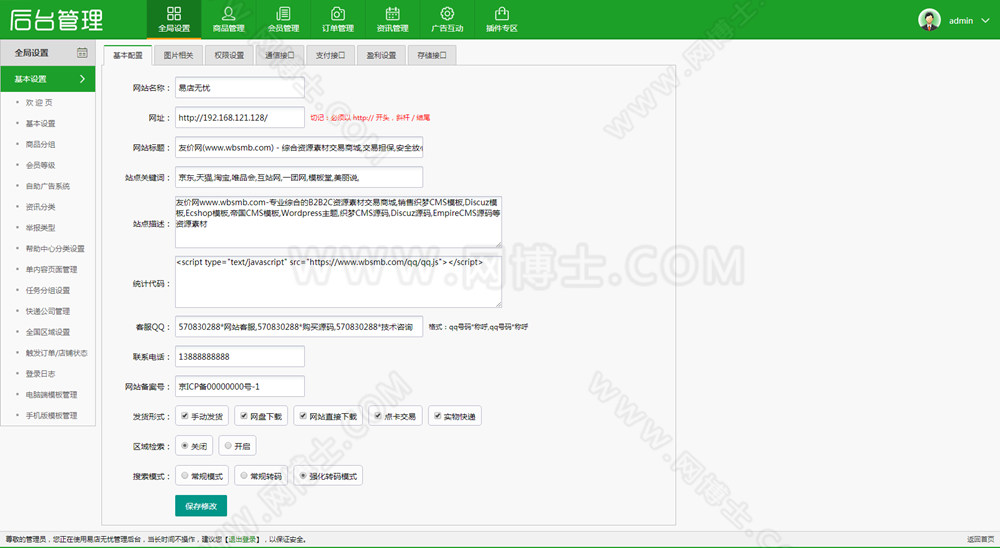Viewport: 1000px width, 548px height.
Task: Click the 保存修改 button
Action: 201,506
